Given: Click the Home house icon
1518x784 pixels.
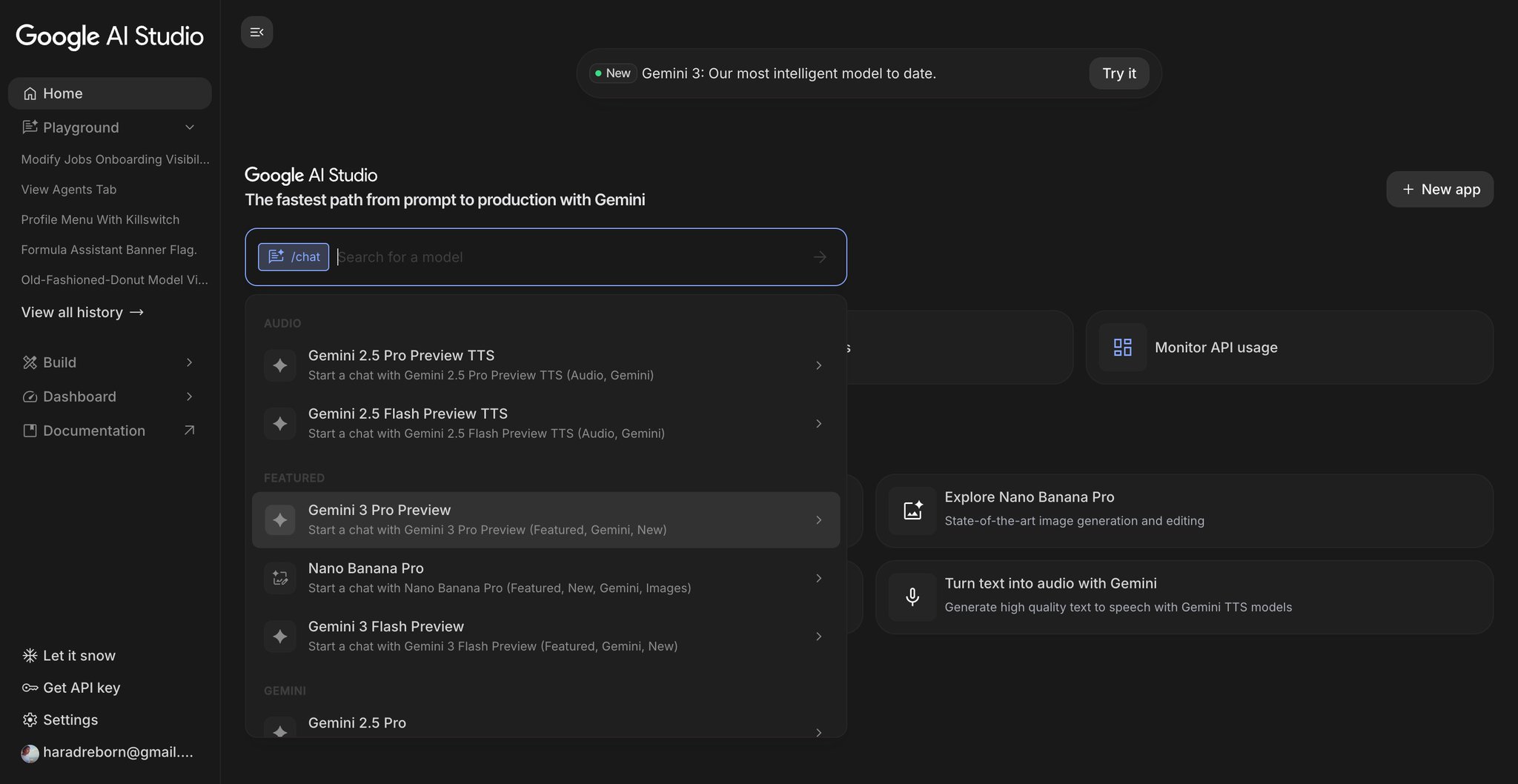Looking at the screenshot, I should click(30, 93).
